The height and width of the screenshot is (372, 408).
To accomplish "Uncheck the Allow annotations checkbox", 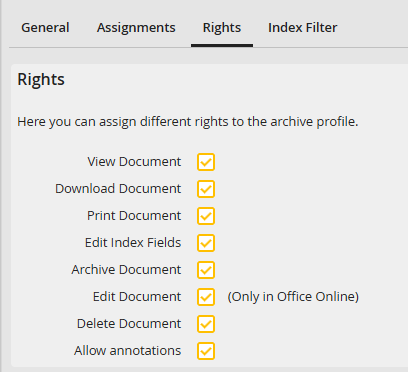I will point(206,351).
